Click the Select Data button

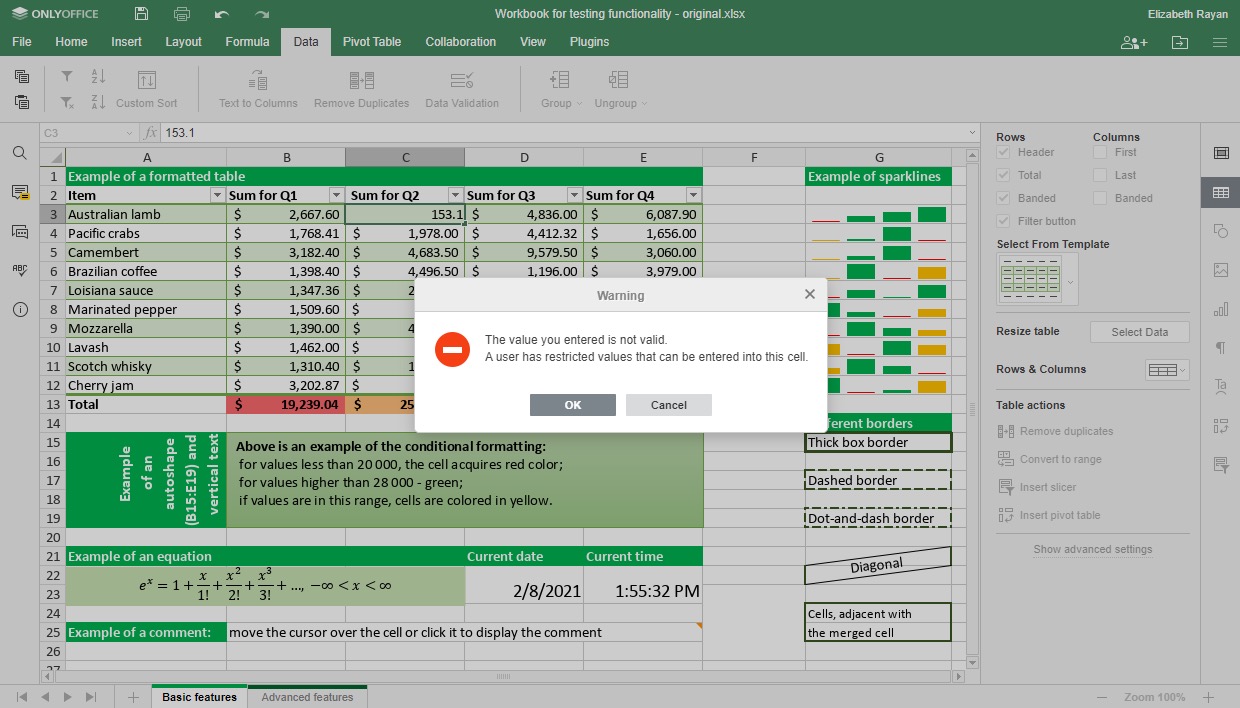[1139, 332]
